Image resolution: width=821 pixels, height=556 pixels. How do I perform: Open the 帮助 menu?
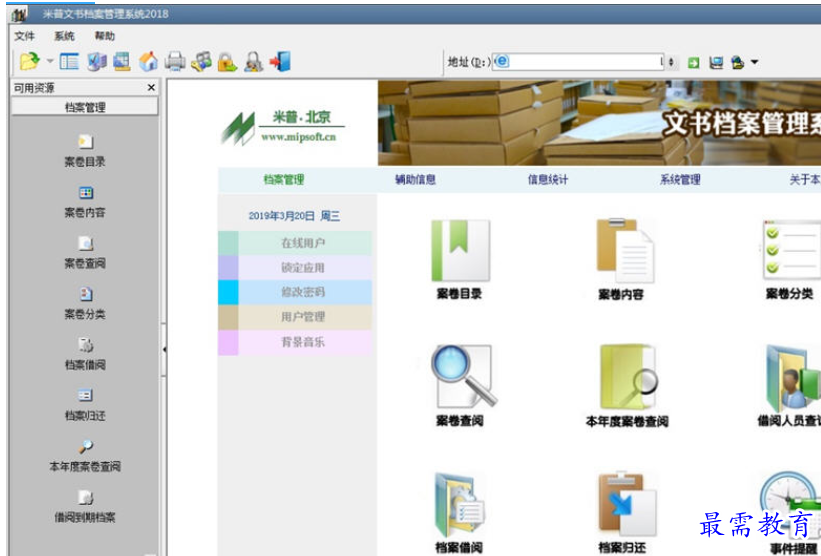click(105, 36)
